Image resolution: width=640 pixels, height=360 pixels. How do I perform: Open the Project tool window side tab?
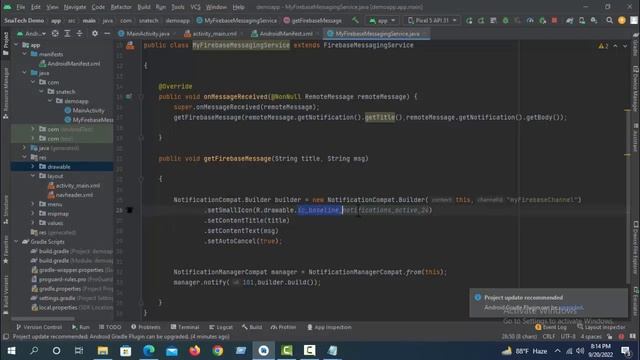[5, 43]
